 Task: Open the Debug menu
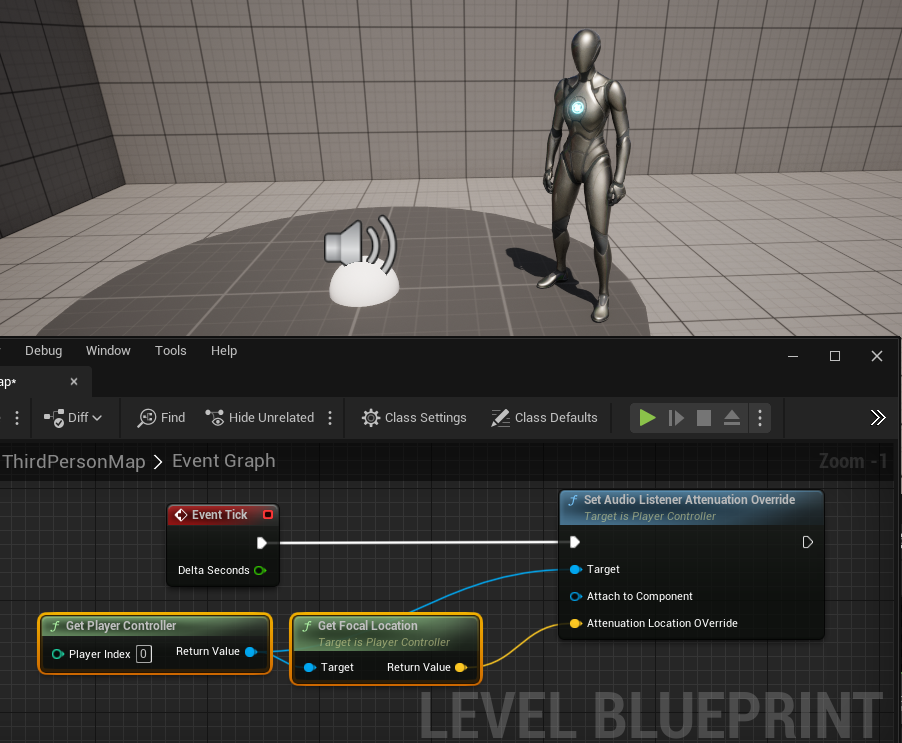pyautogui.click(x=43, y=351)
